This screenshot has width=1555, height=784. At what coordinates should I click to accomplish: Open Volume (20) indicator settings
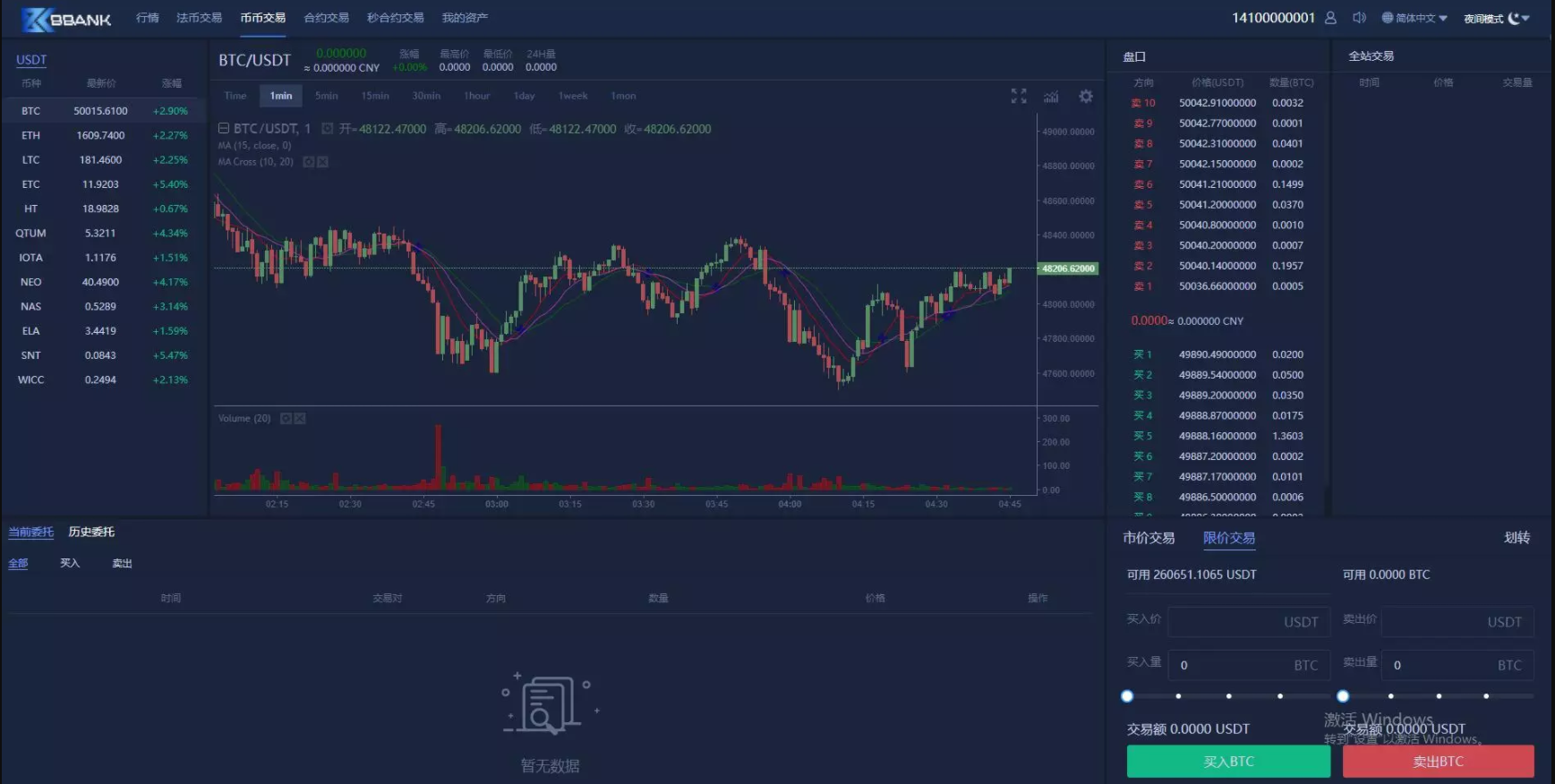[286, 418]
